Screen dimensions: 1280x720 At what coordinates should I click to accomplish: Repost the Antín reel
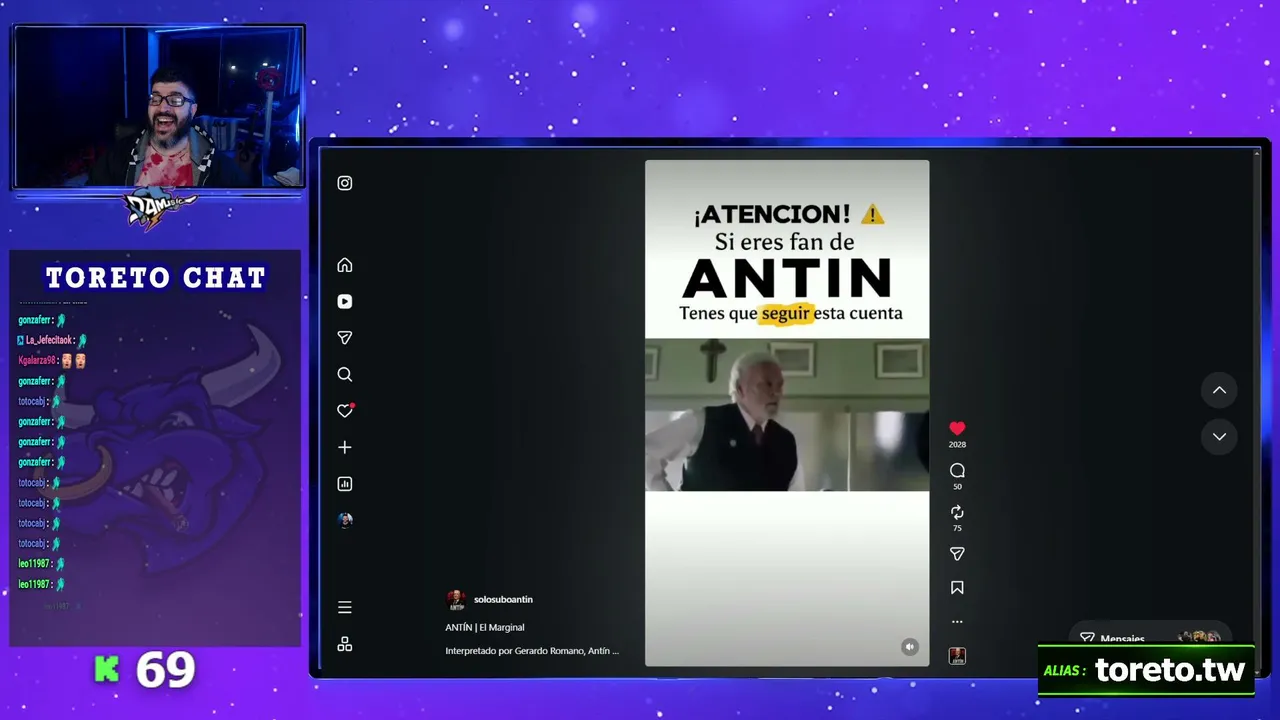(957, 512)
